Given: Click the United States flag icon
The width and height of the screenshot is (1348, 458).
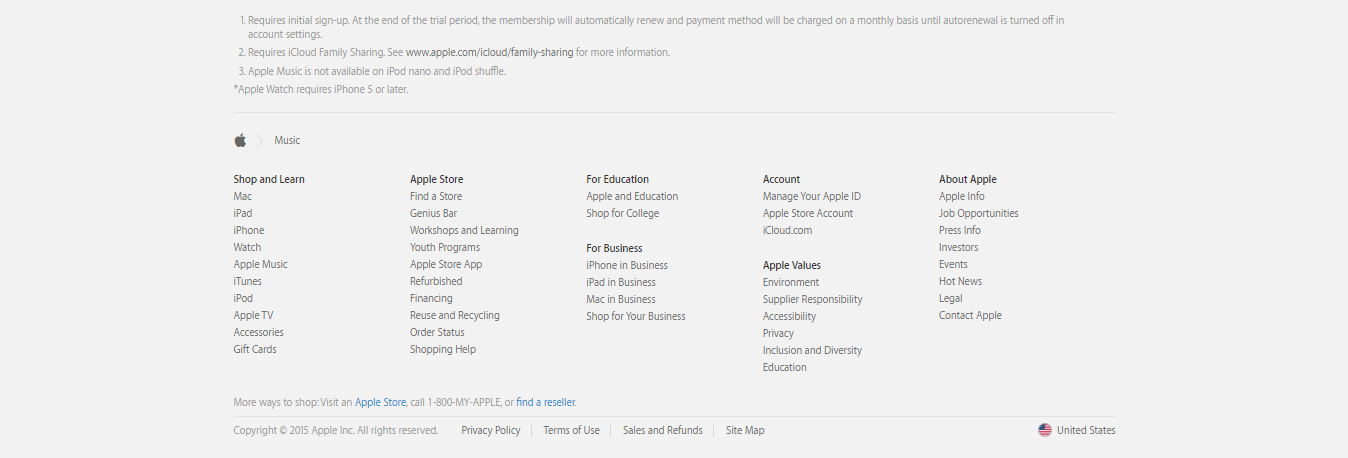Looking at the screenshot, I should pos(1045,430).
